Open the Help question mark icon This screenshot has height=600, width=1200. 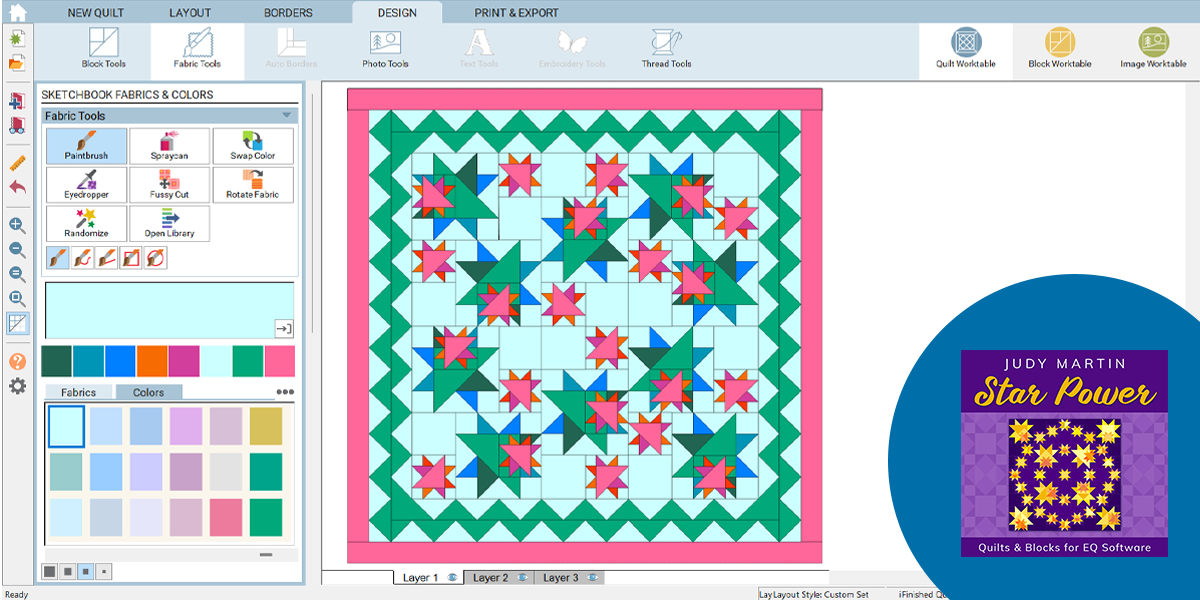pyautogui.click(x=17, y=361)
